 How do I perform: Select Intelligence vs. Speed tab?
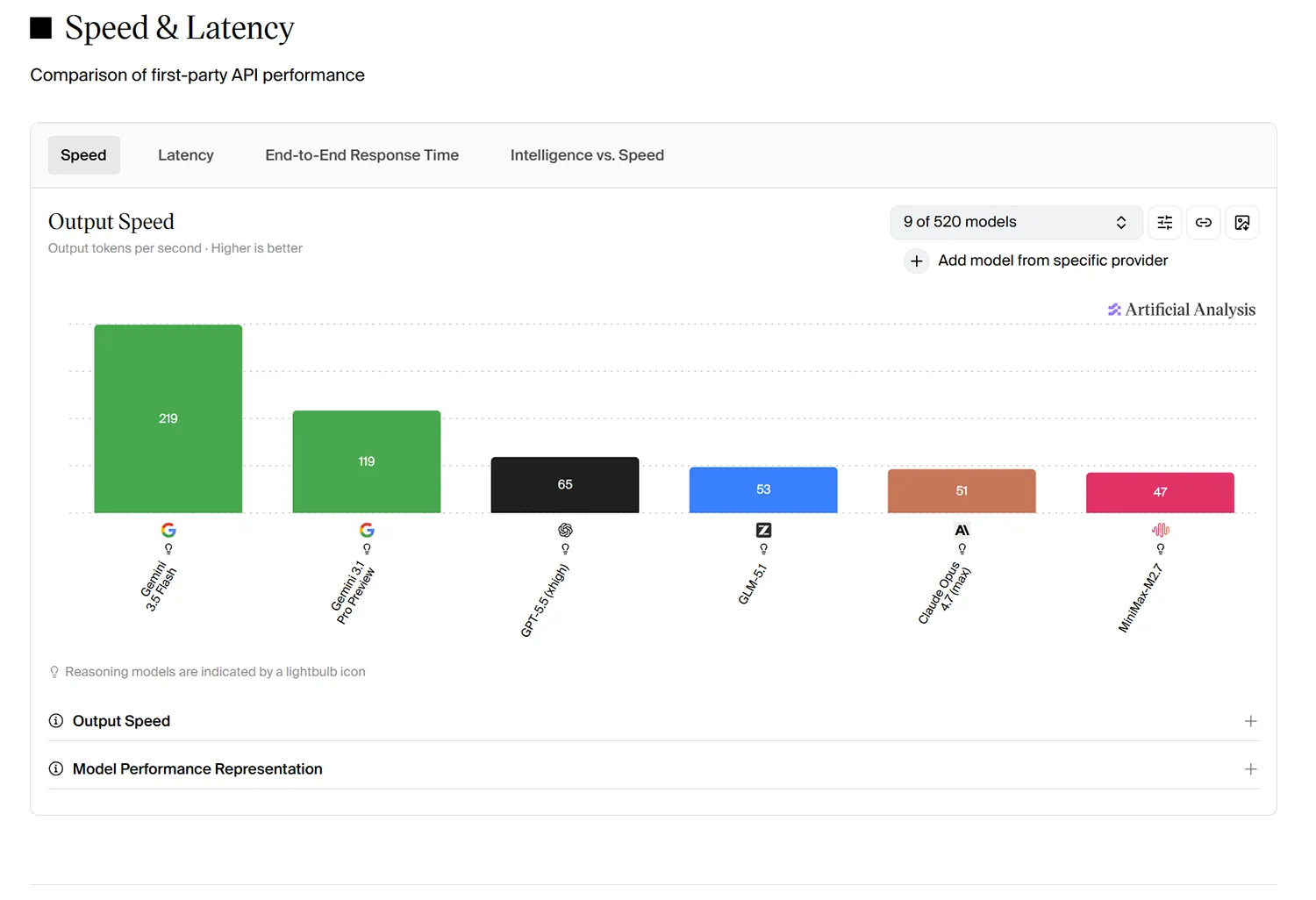pos(587,155)
